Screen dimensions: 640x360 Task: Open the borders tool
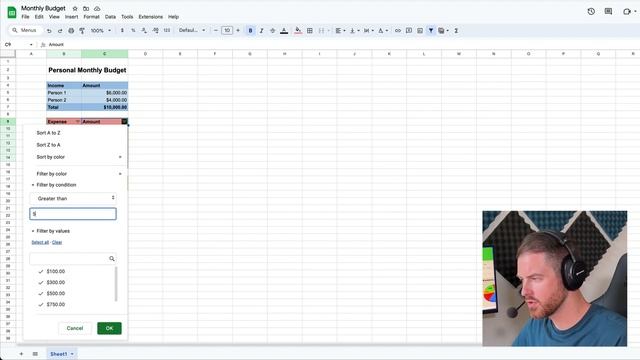coord(310,31)
